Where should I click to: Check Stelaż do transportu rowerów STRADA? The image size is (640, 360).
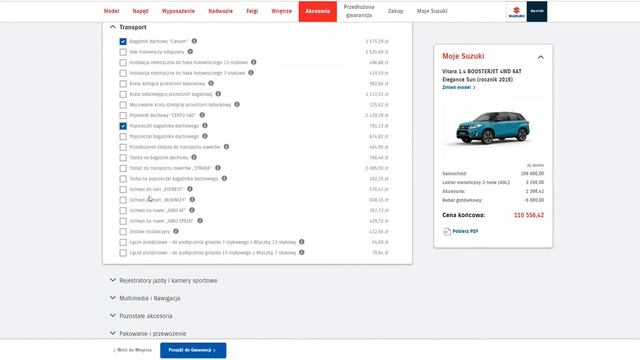pos(123,168)
